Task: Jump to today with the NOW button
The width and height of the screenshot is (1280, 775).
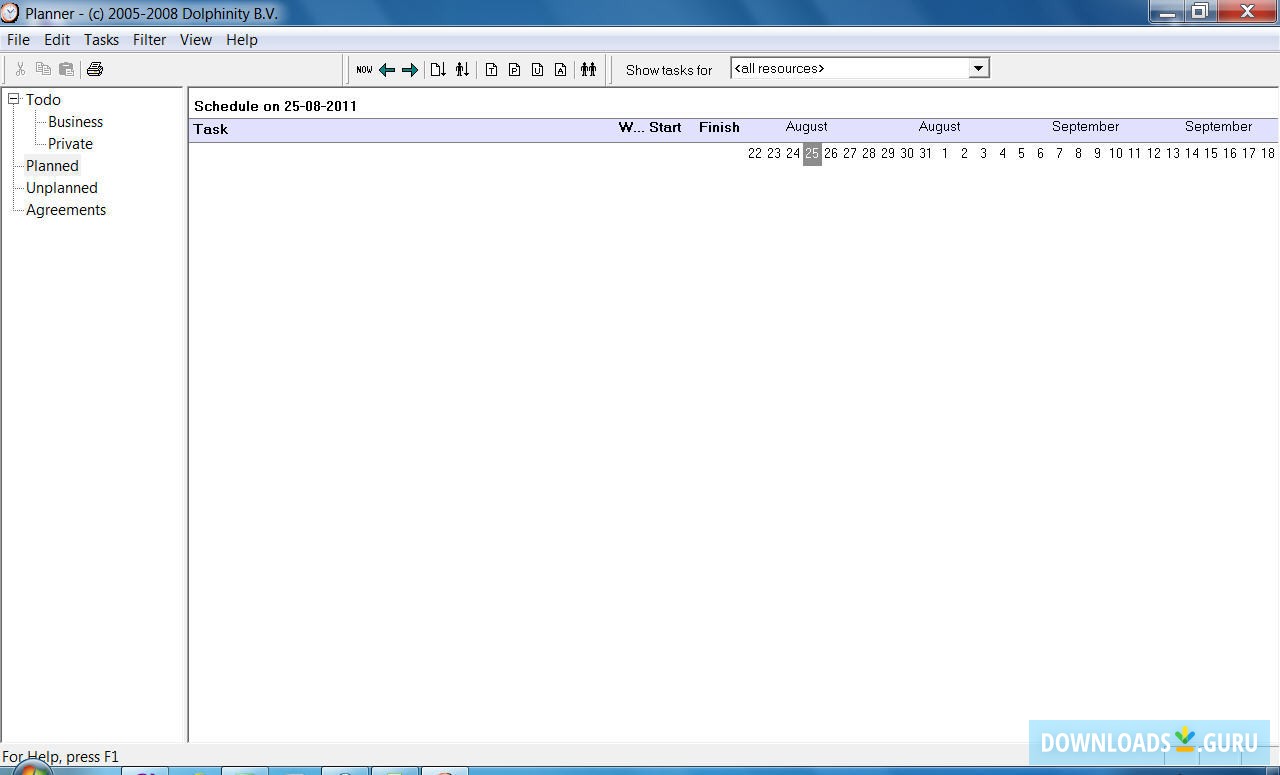Action: point(364,70)
